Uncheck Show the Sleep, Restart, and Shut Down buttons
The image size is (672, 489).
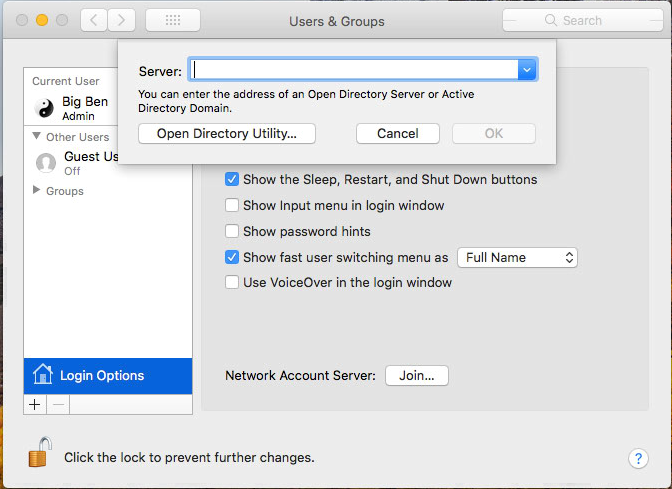coord(232,179)
